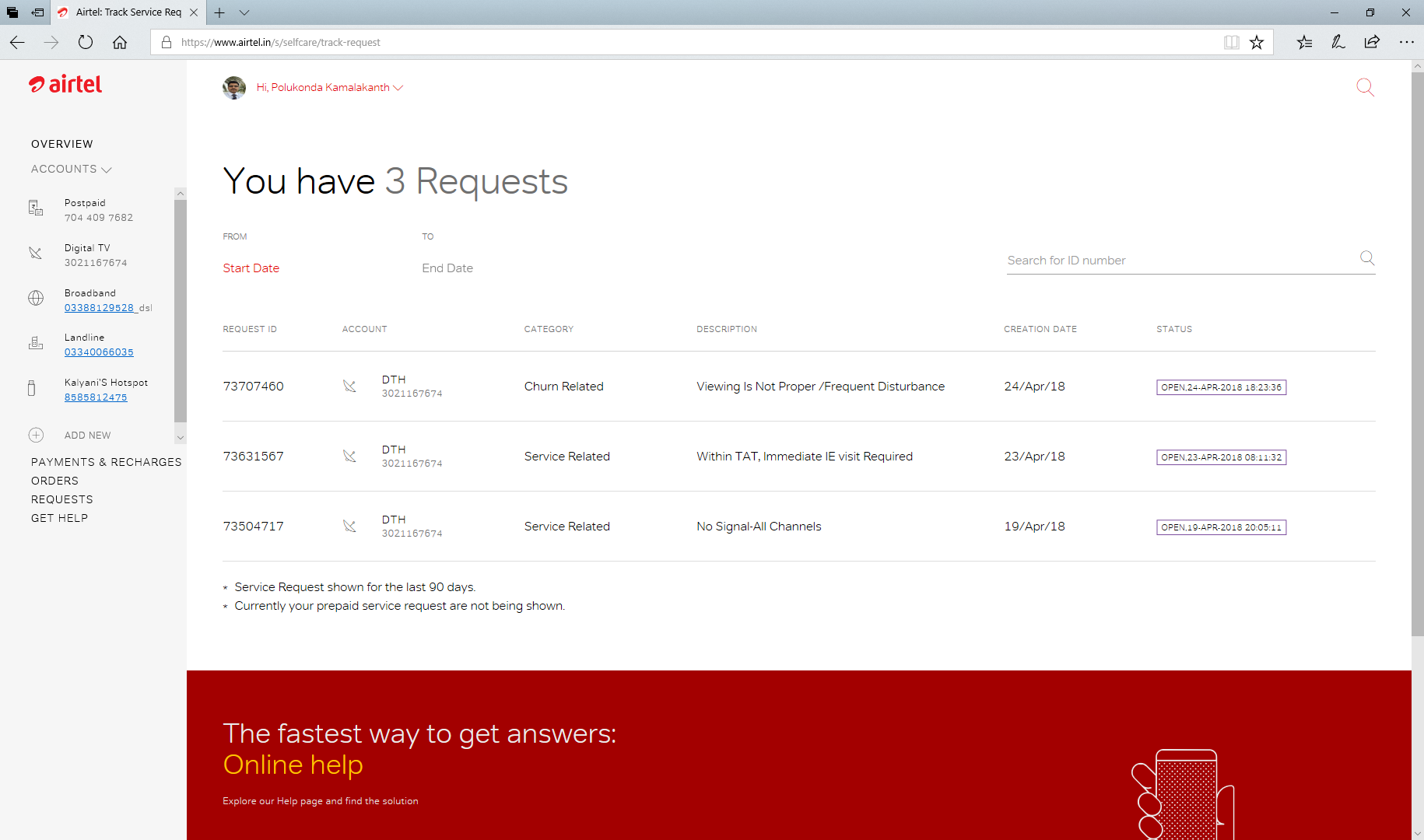Open the Add notes pen icon

[x=1338, y=43]
